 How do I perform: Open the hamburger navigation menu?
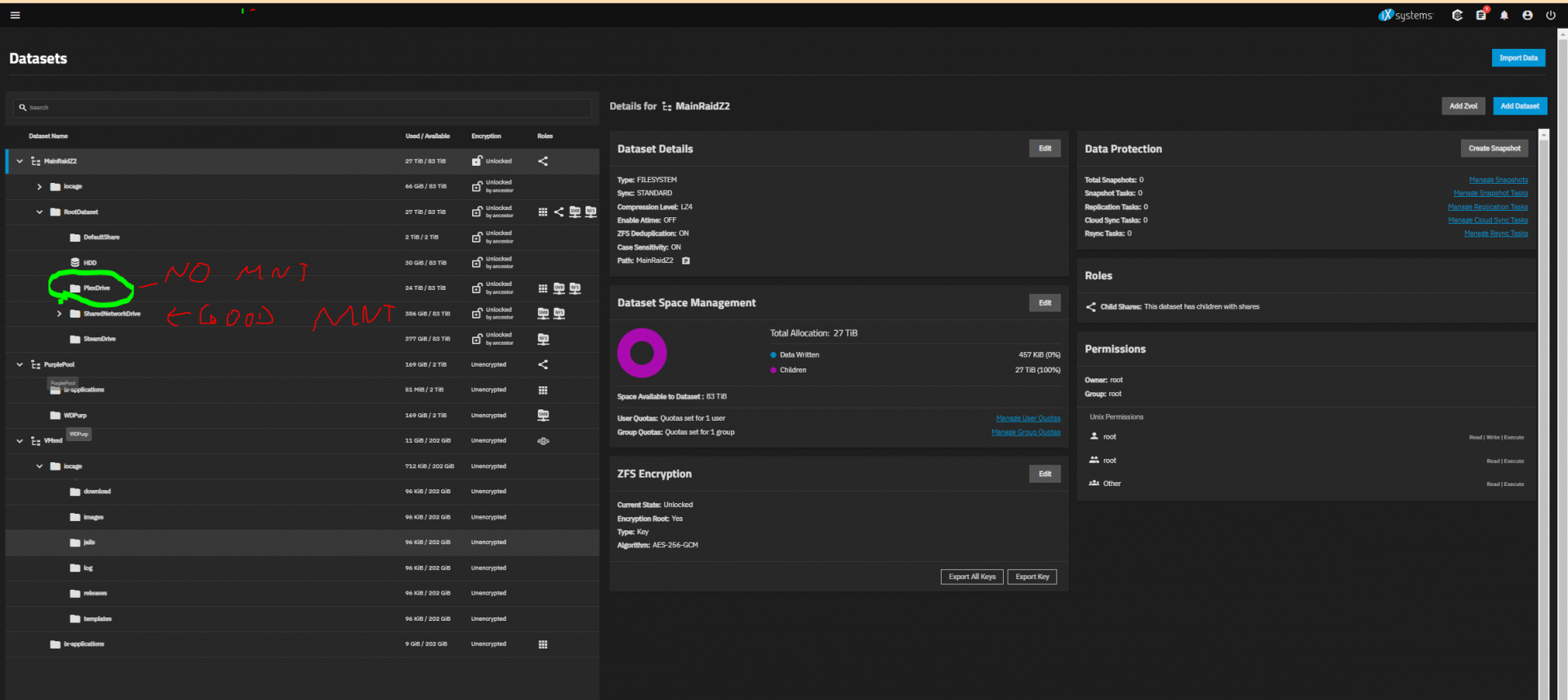[x=15, y=15]
